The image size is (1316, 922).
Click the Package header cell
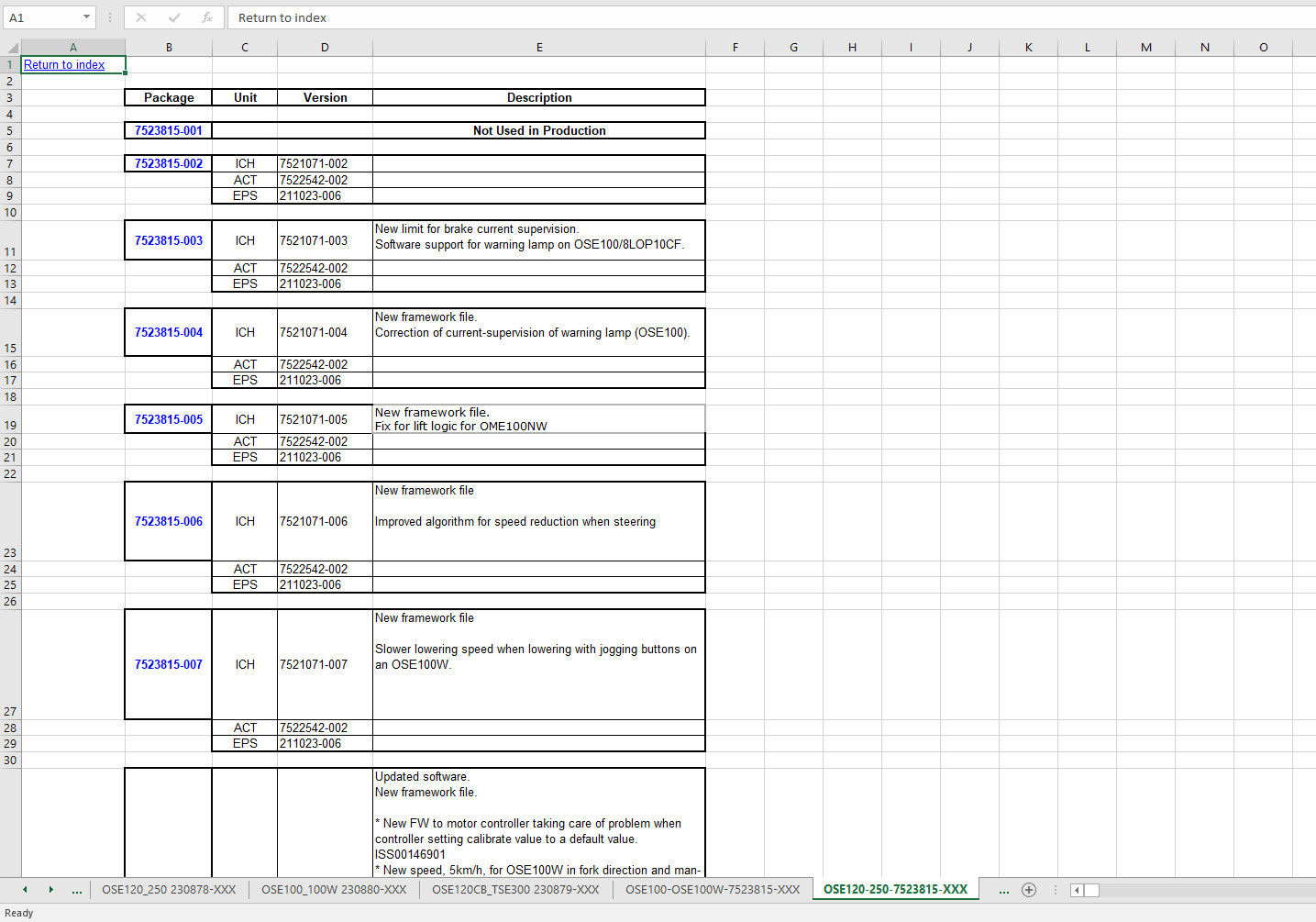[169, 98]
